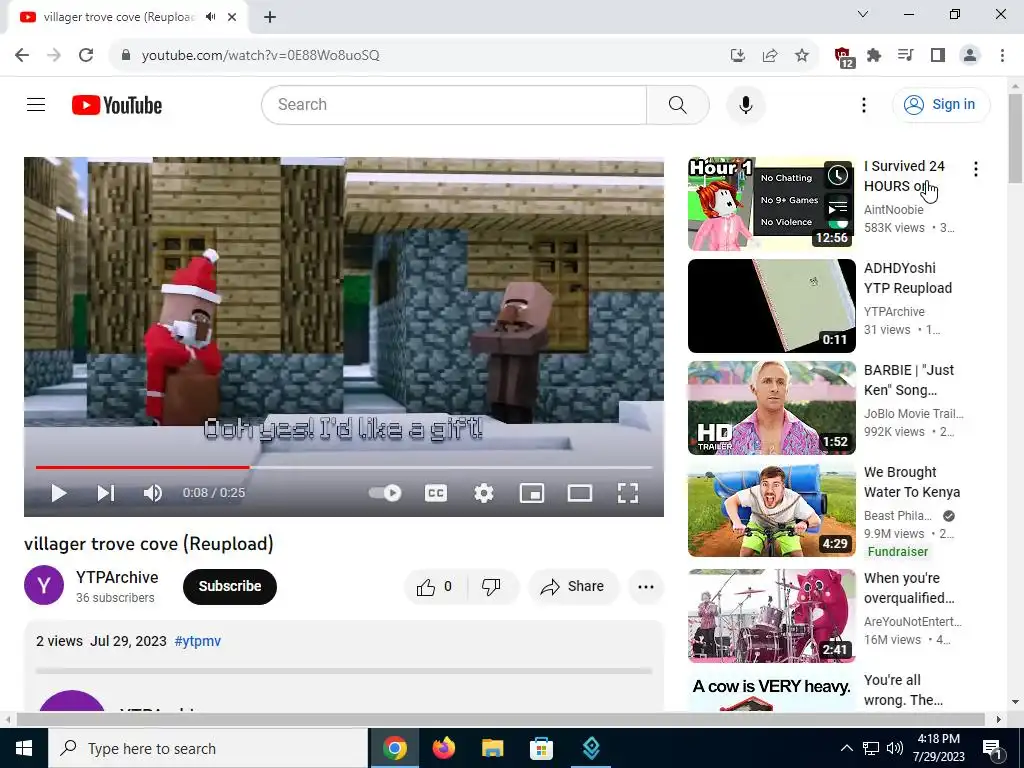Open the tab search chevron
Image resolution: width=1024 pixels, height=768 pixels.
tap(863, 14)
